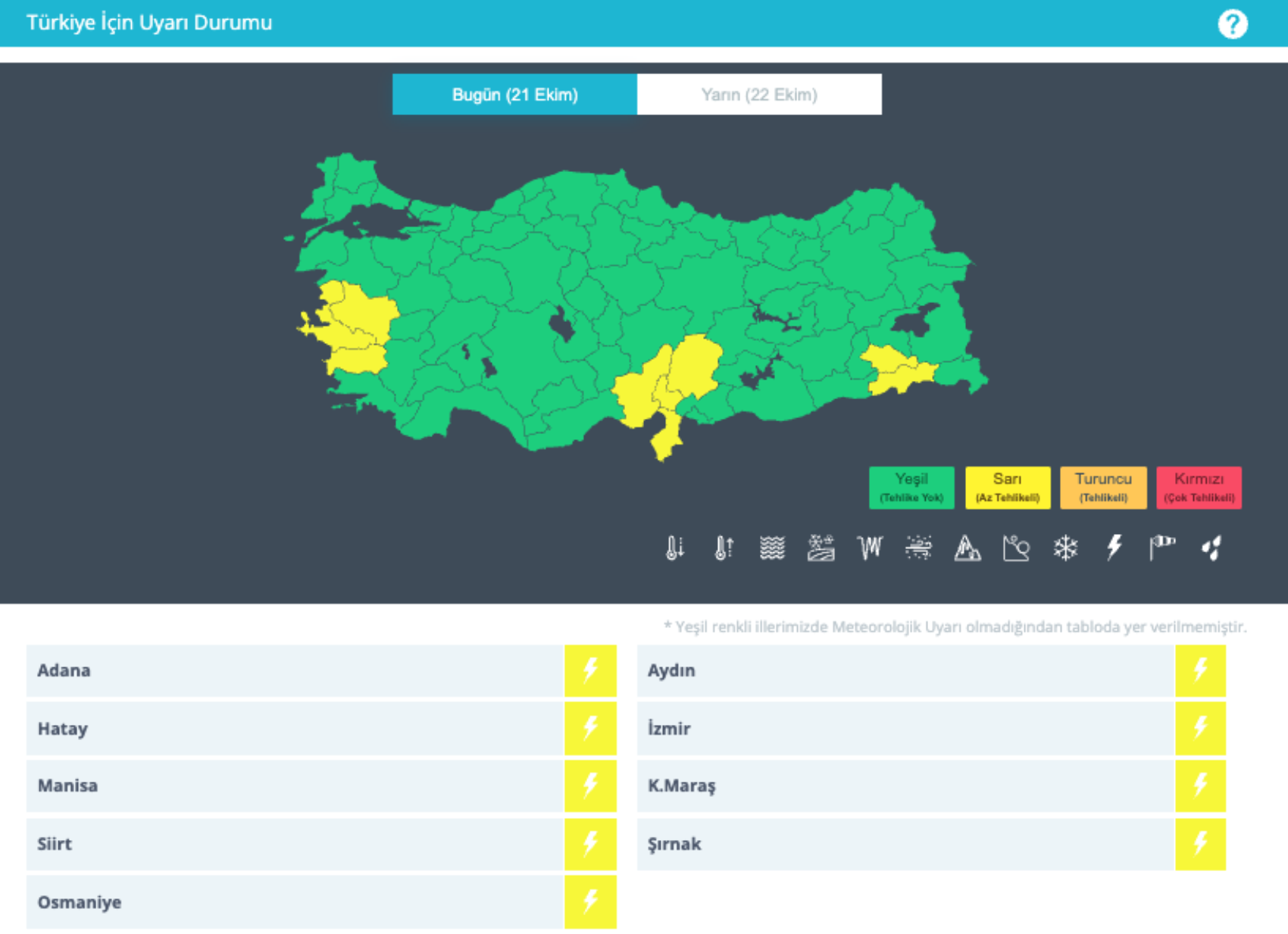Click the avalanche mountain warning icon
Image resolution: width=1288 pixels, height=934 pixels.
click(968, 547)
